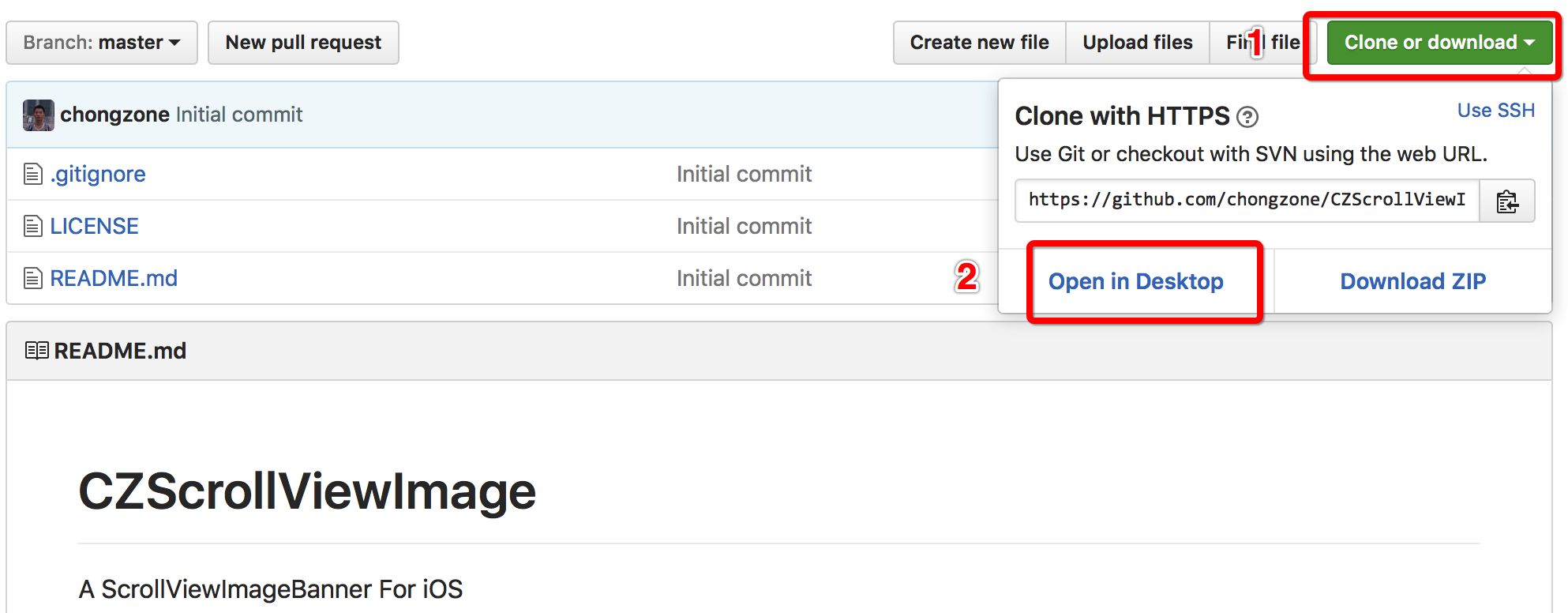
Task: Click the Create new file button
Action: coord(979,43)
